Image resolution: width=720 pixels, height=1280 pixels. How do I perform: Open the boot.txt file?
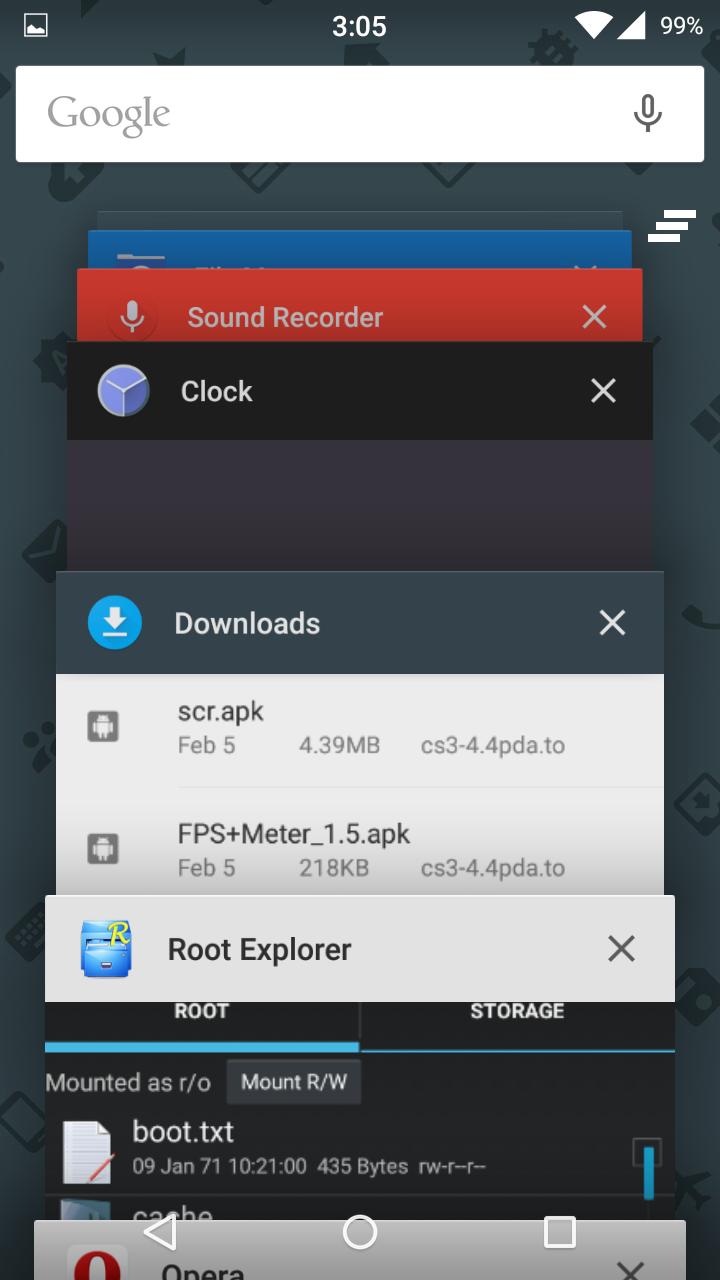360,1148
